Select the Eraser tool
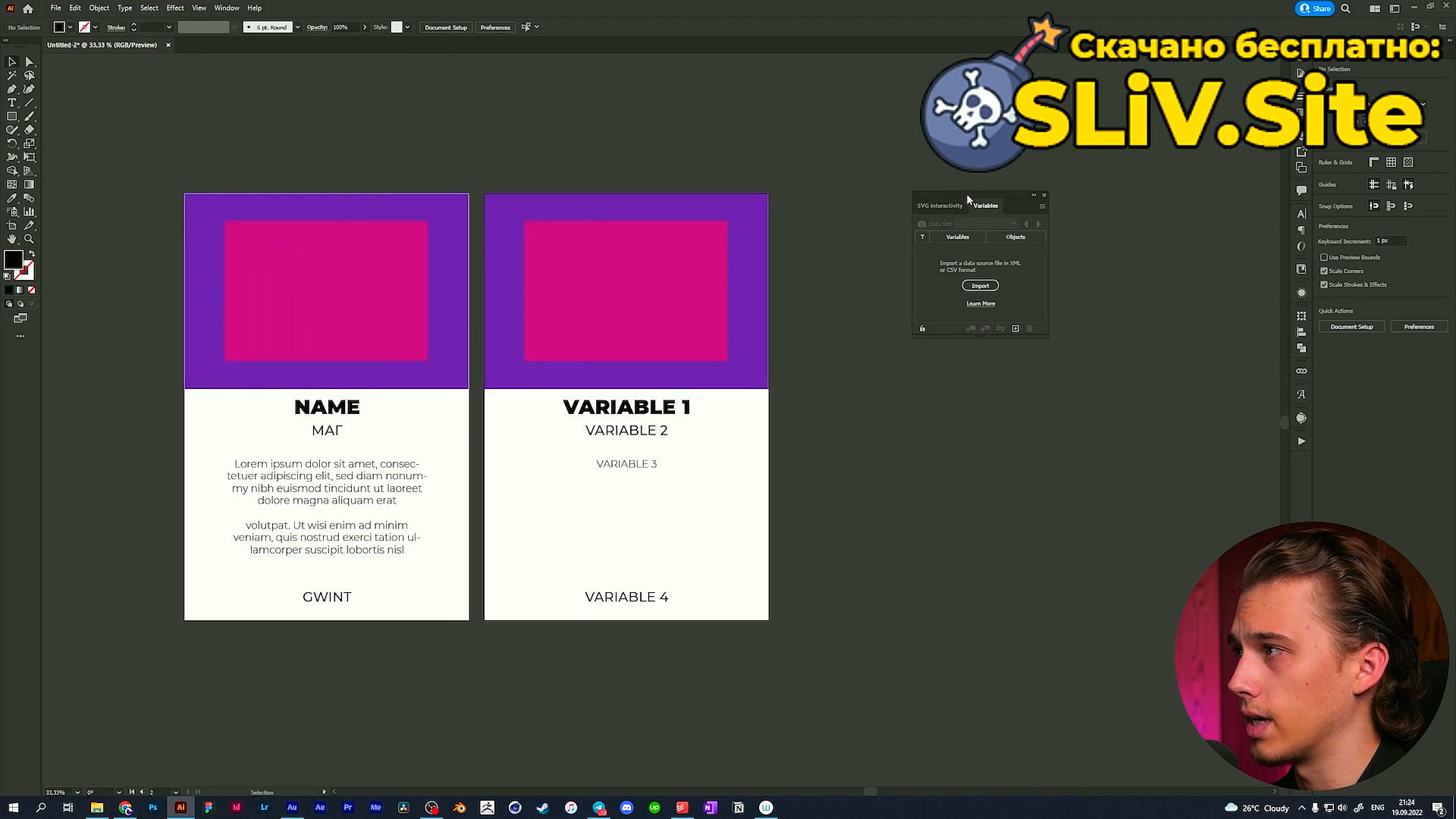This screenshot has height=819, width=1456. (x=30, y=130)
